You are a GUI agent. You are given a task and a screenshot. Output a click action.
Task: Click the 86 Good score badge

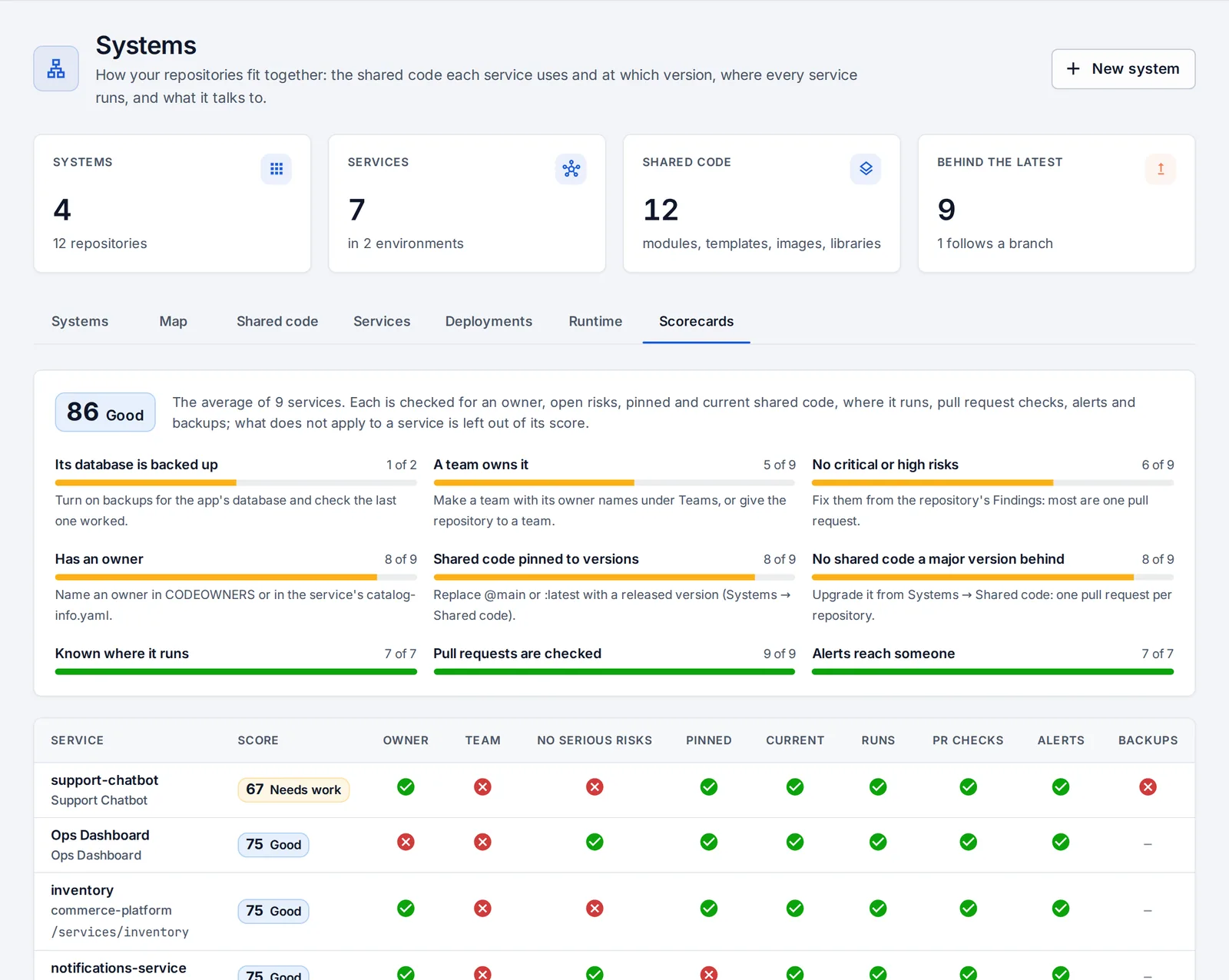(105, 412)
